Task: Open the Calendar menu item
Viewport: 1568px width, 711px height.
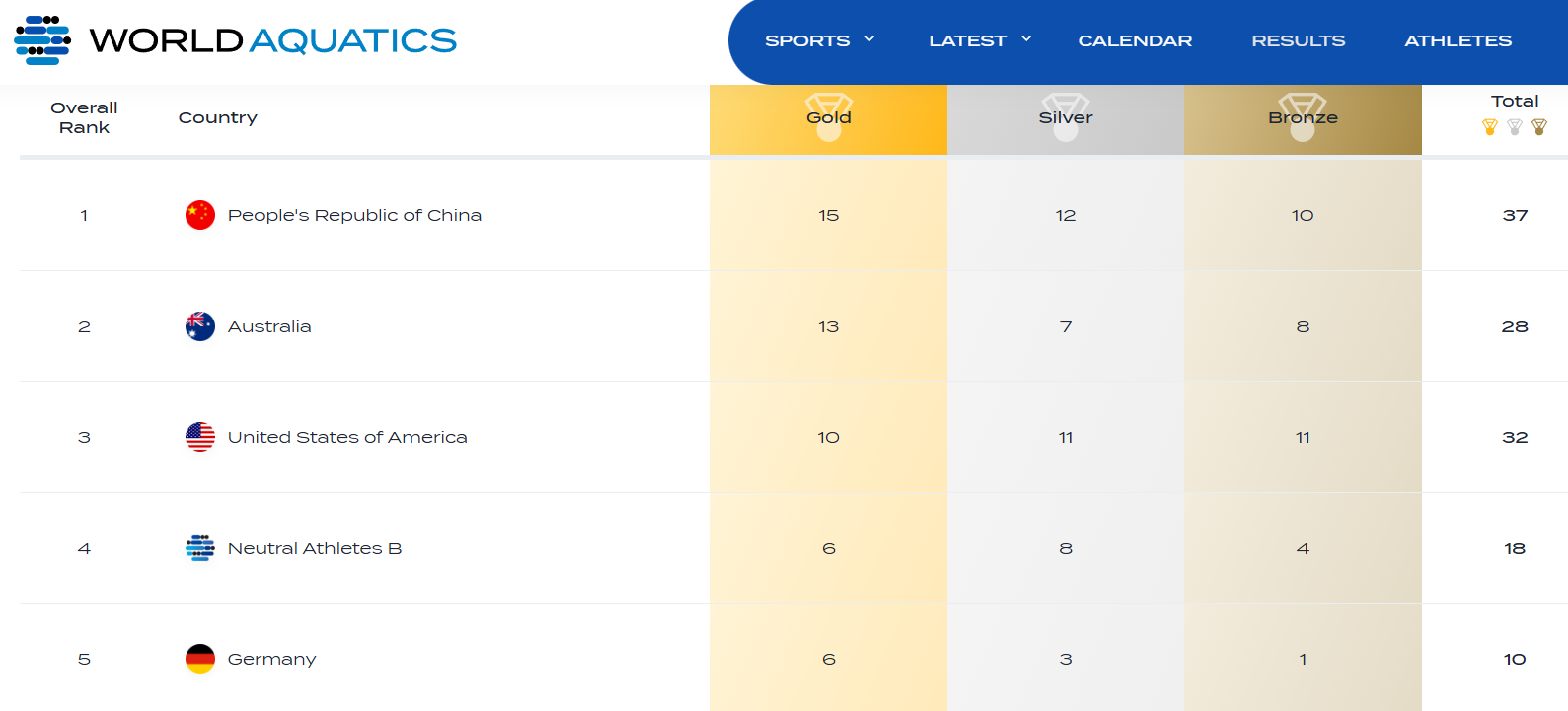Action: point(1135,40)
